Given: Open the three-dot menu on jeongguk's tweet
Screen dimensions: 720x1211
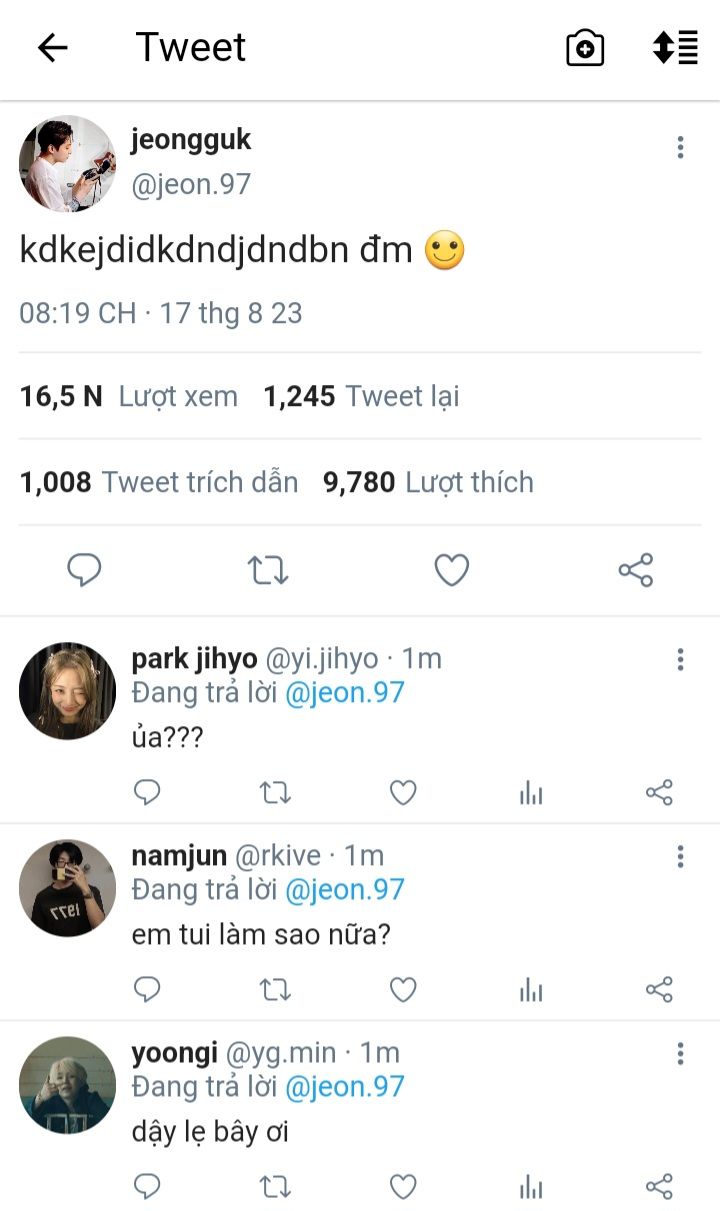Looking at the screenshot, I should [680, 148].
